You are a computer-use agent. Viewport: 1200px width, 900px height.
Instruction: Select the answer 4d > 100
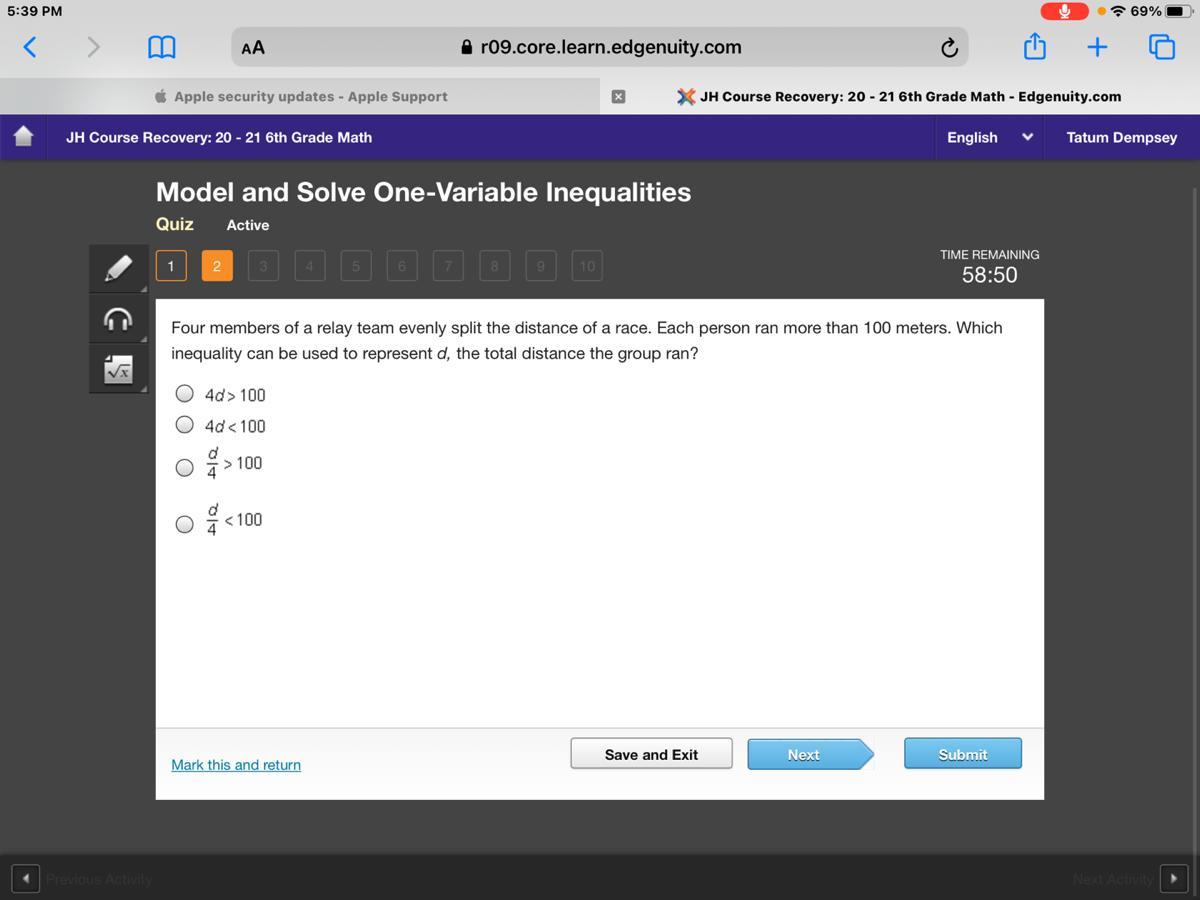(185, 394)
